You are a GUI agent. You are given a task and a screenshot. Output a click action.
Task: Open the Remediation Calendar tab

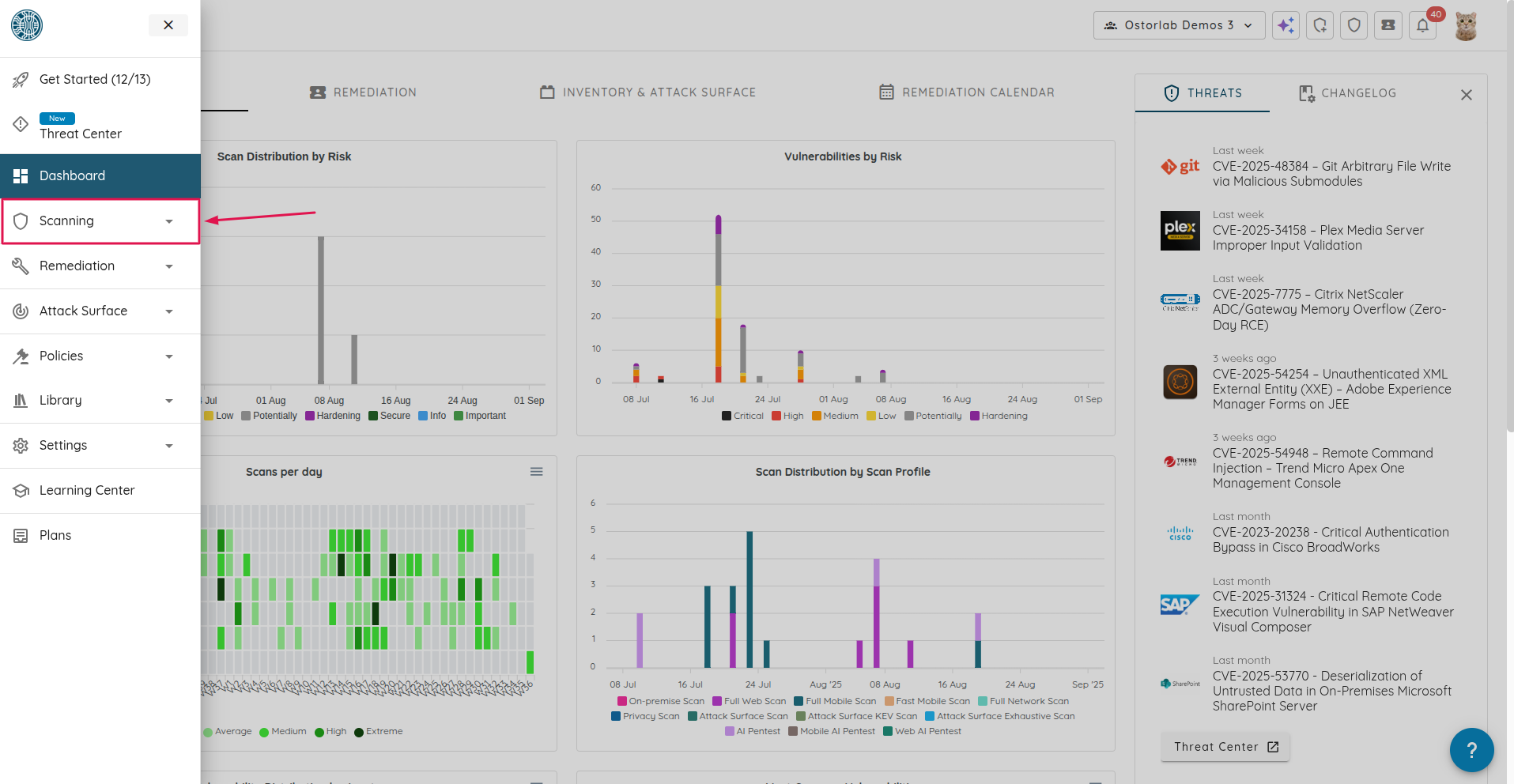(967, 92)
